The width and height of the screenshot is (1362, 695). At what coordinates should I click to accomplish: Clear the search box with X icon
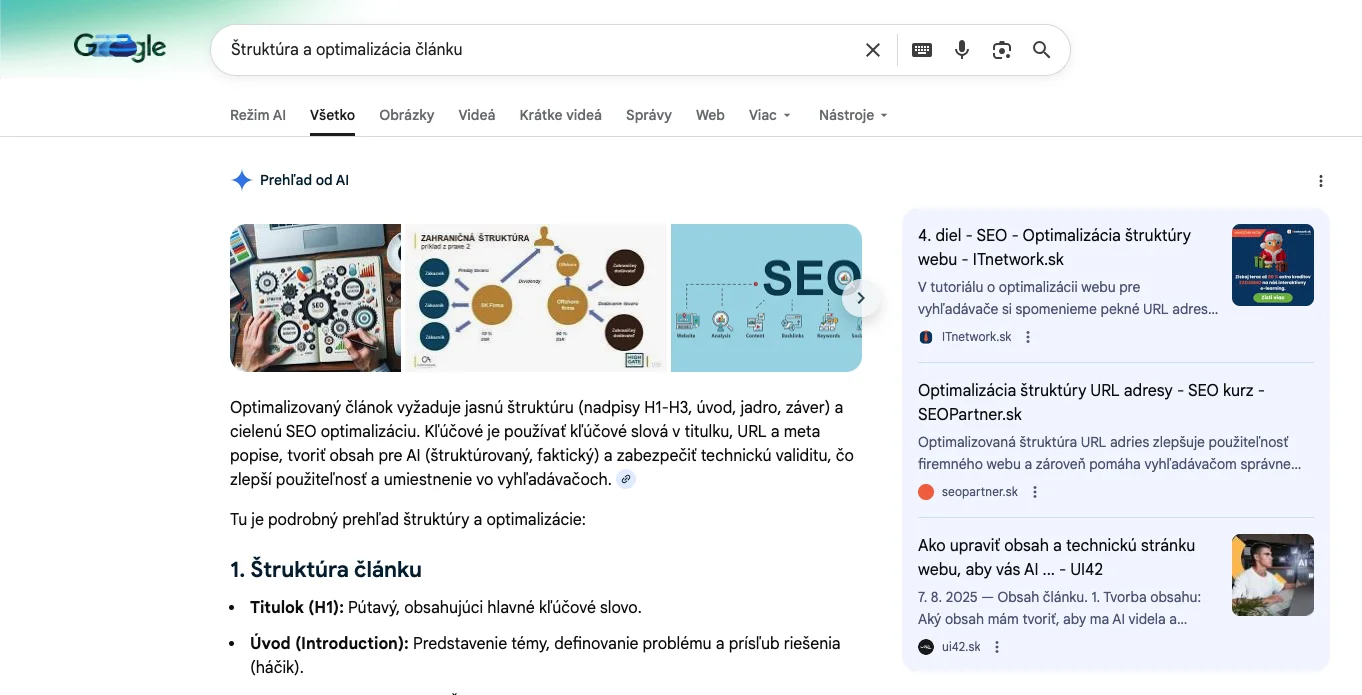(x=872, y=50)
